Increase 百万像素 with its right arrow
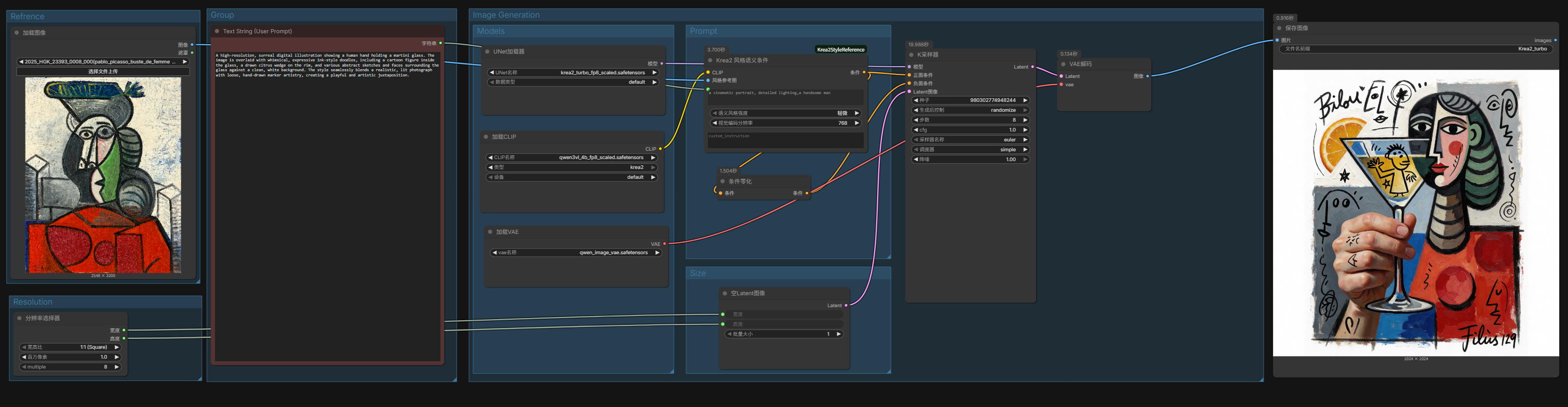The height and width of the screenshot is (407, 1568). [x=116, y=357]
